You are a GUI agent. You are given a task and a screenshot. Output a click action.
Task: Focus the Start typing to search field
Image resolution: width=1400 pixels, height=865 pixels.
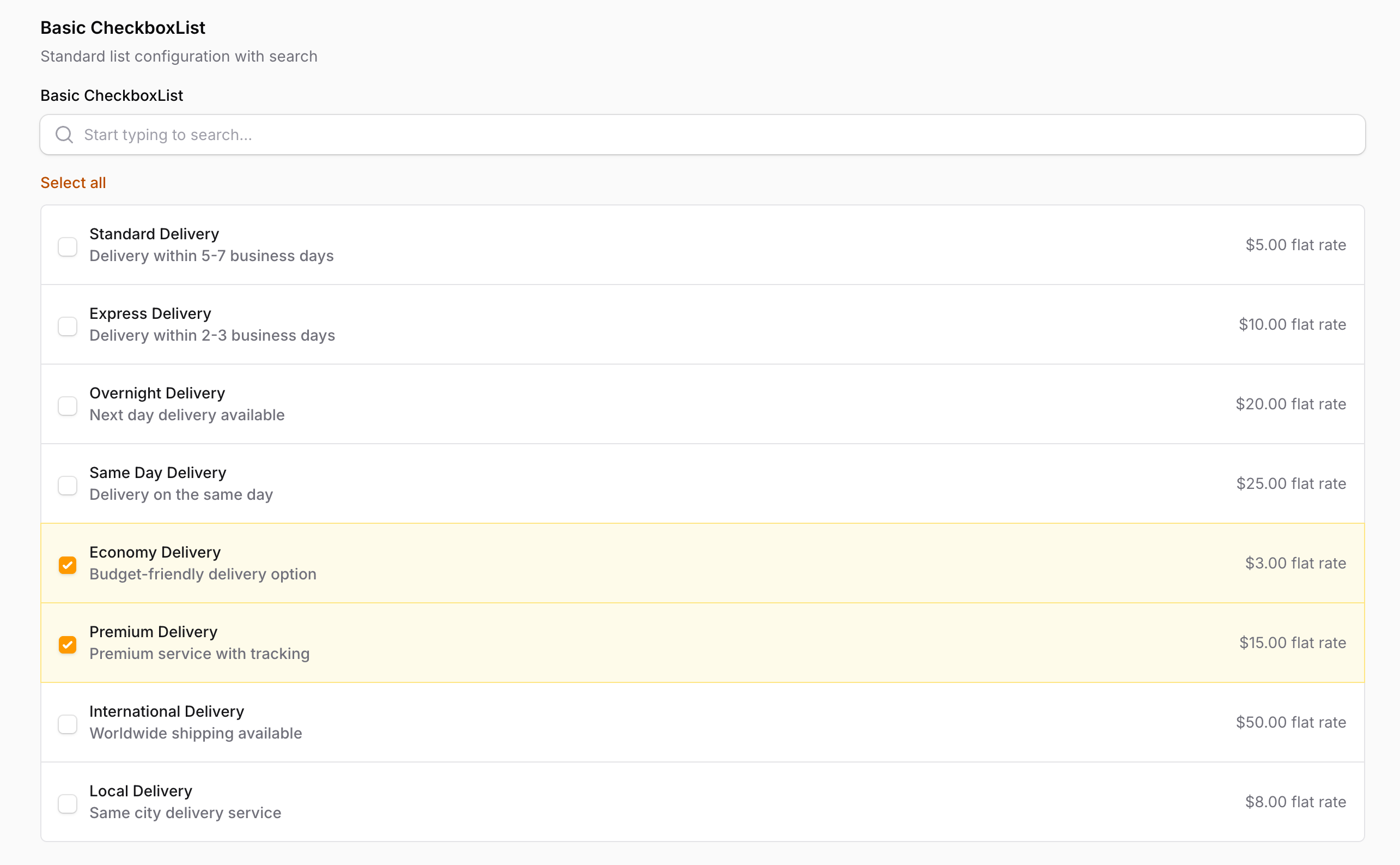(702, 135)
